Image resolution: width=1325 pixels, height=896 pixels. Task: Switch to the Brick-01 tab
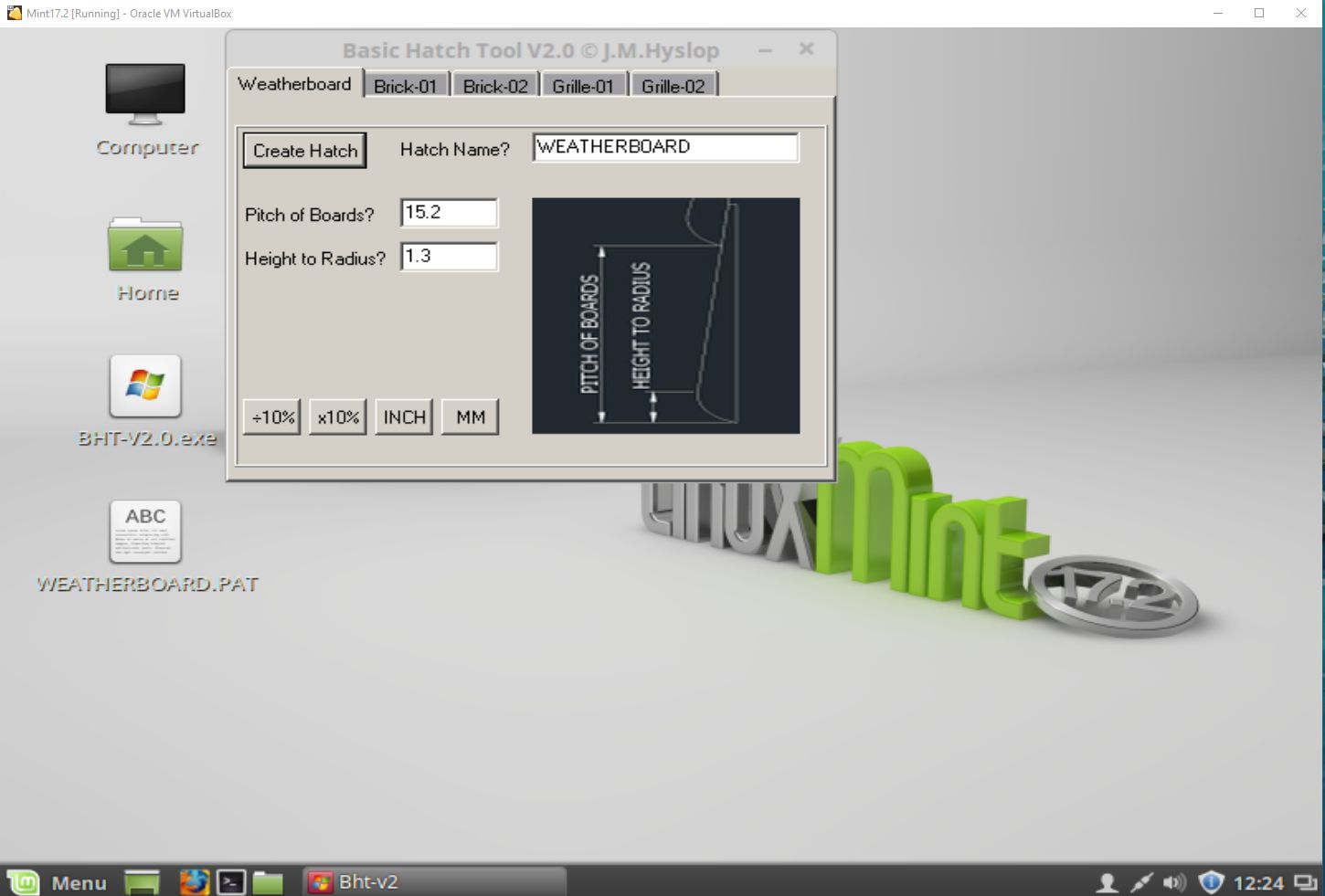[405, 86]
